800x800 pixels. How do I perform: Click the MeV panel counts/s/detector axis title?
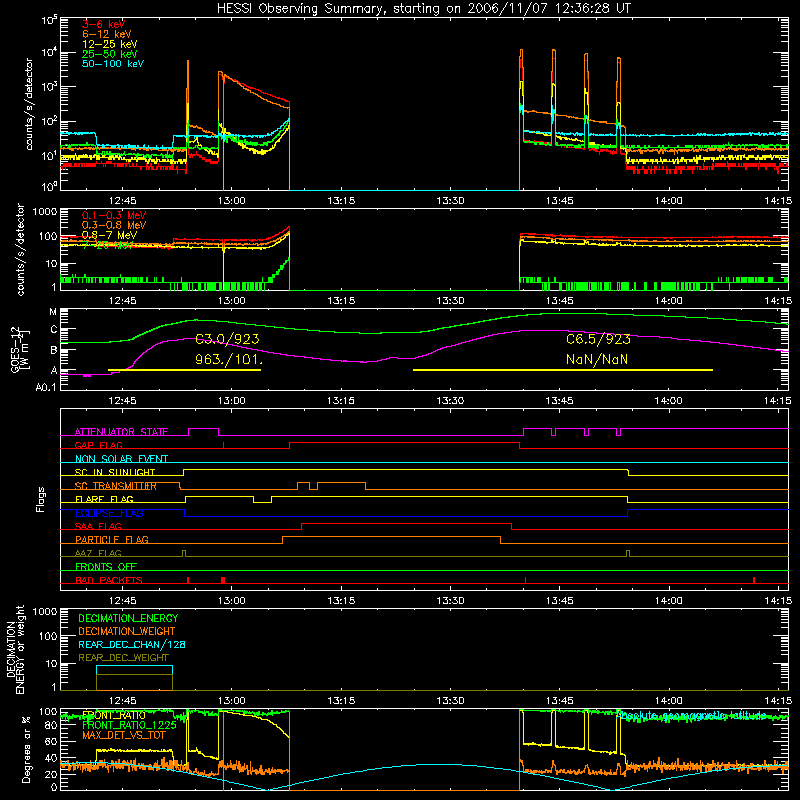20,249
